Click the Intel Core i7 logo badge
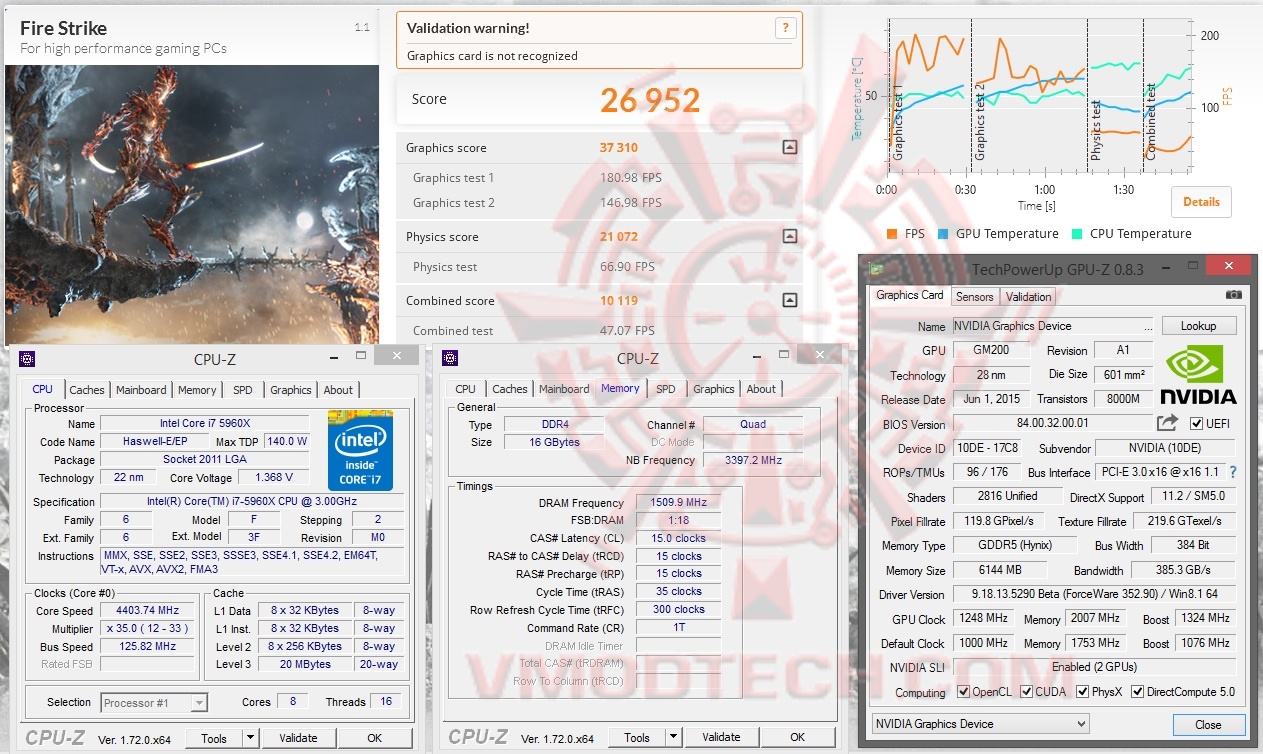Viewport: 1263px width, 754px height. 360,449
